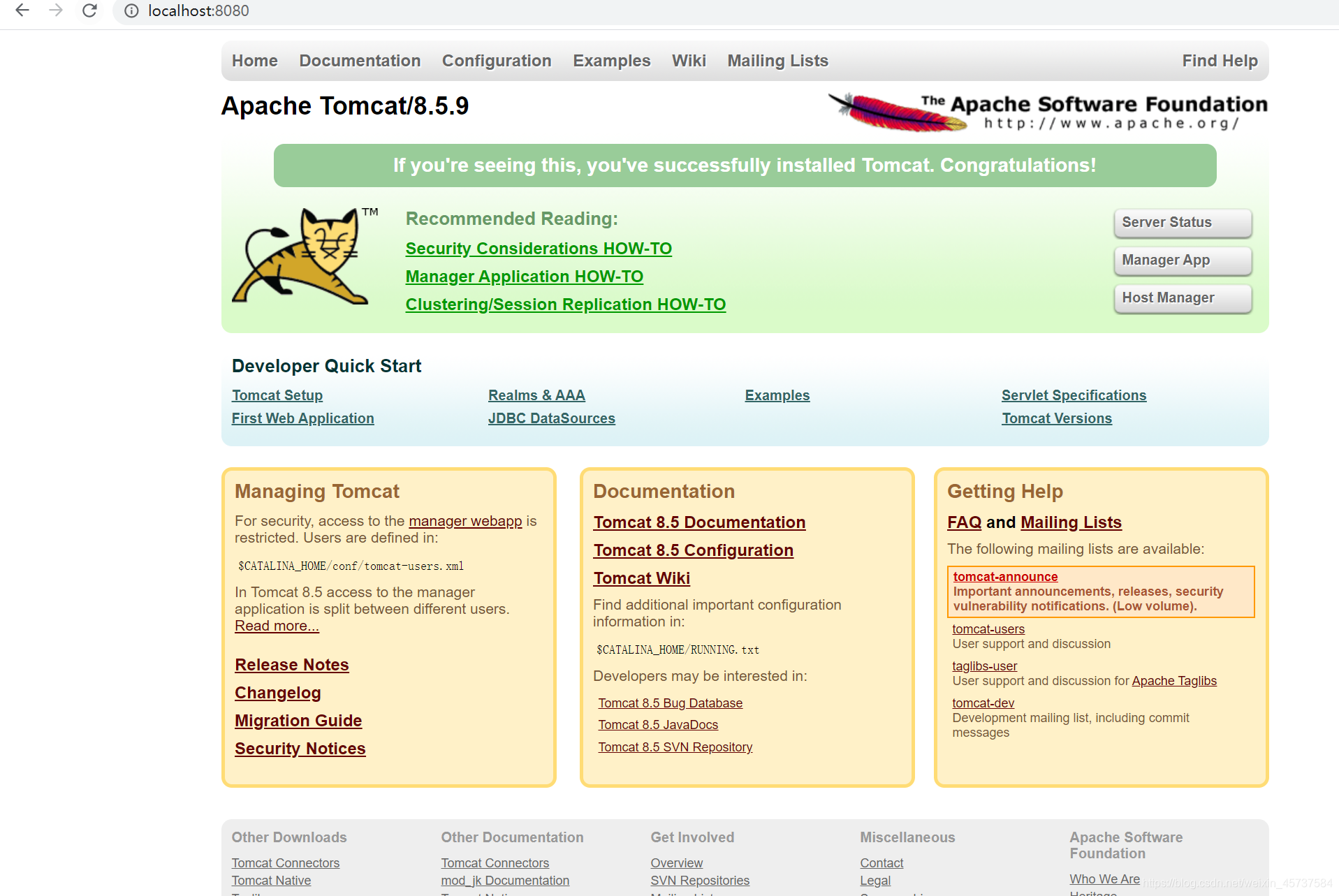Open the Tomcat Setup link
The image size is (1339, 896).
point(277,395)
